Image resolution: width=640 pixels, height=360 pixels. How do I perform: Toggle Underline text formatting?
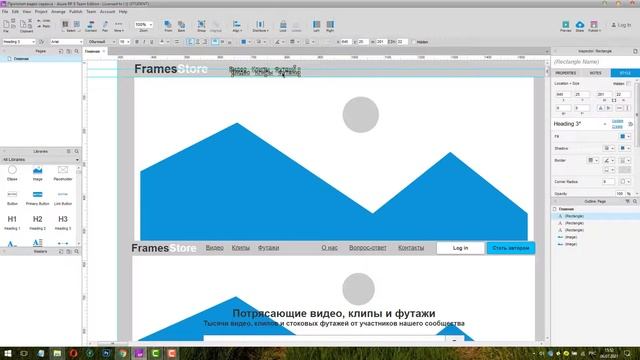151,42
